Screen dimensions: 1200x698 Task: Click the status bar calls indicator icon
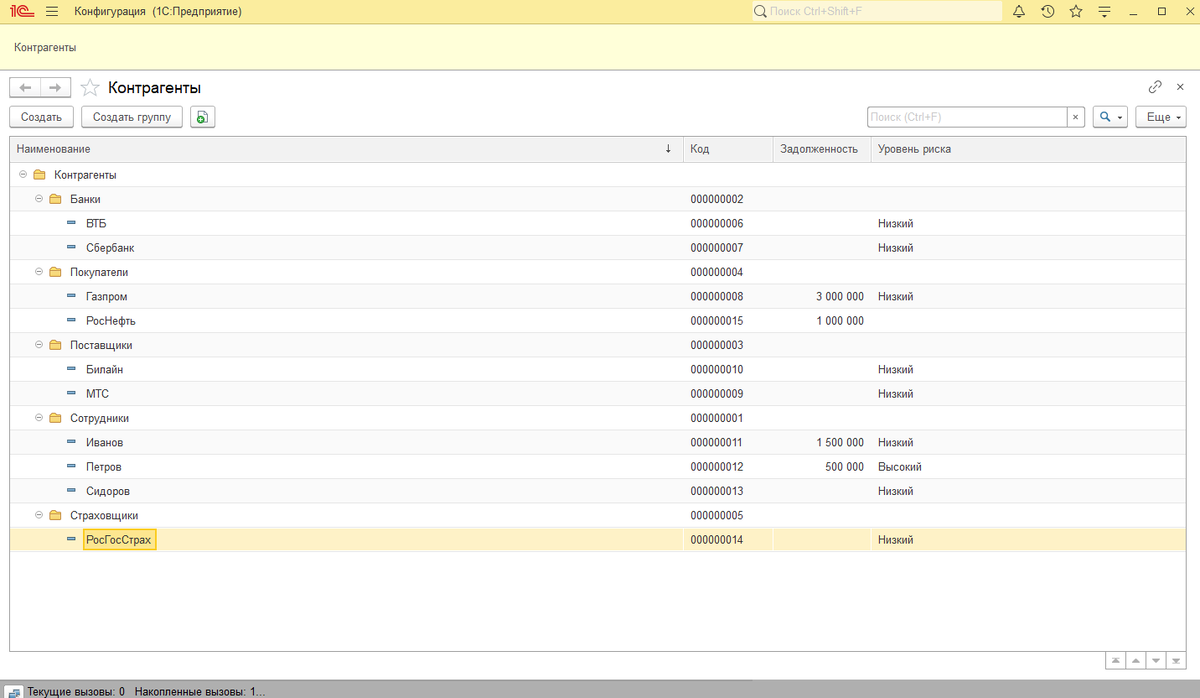pos(15,691)
